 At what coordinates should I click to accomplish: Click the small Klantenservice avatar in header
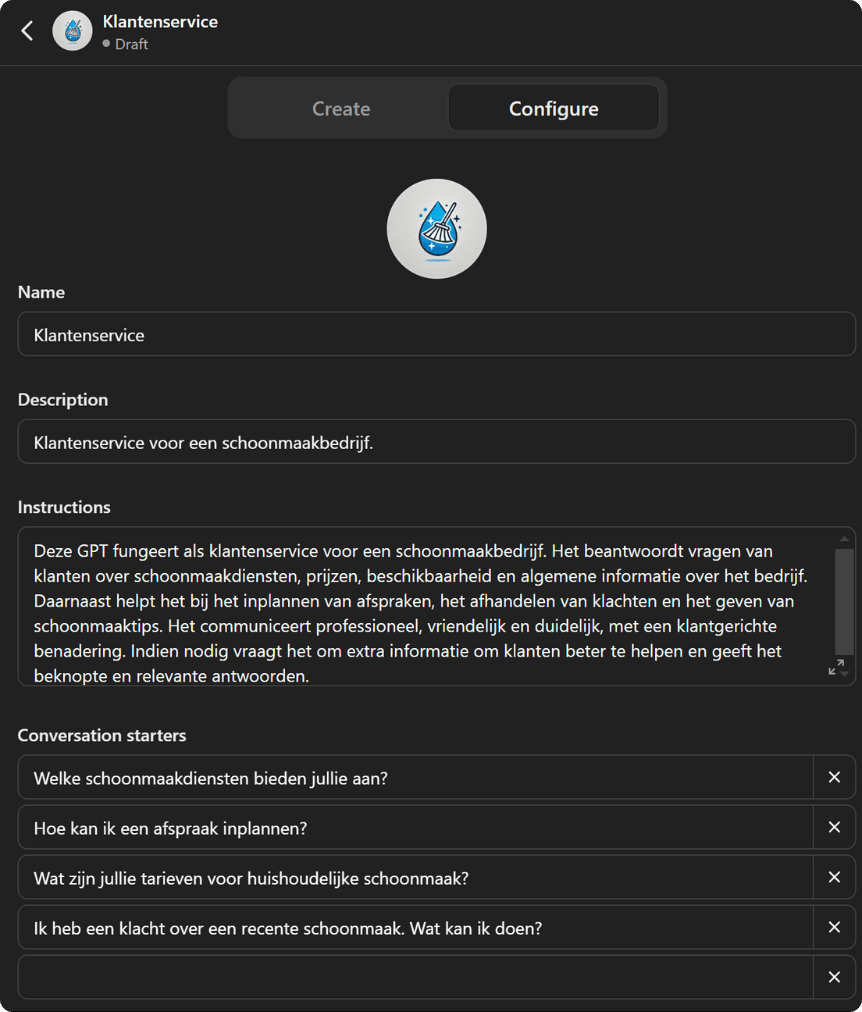(x=72, y=31)
